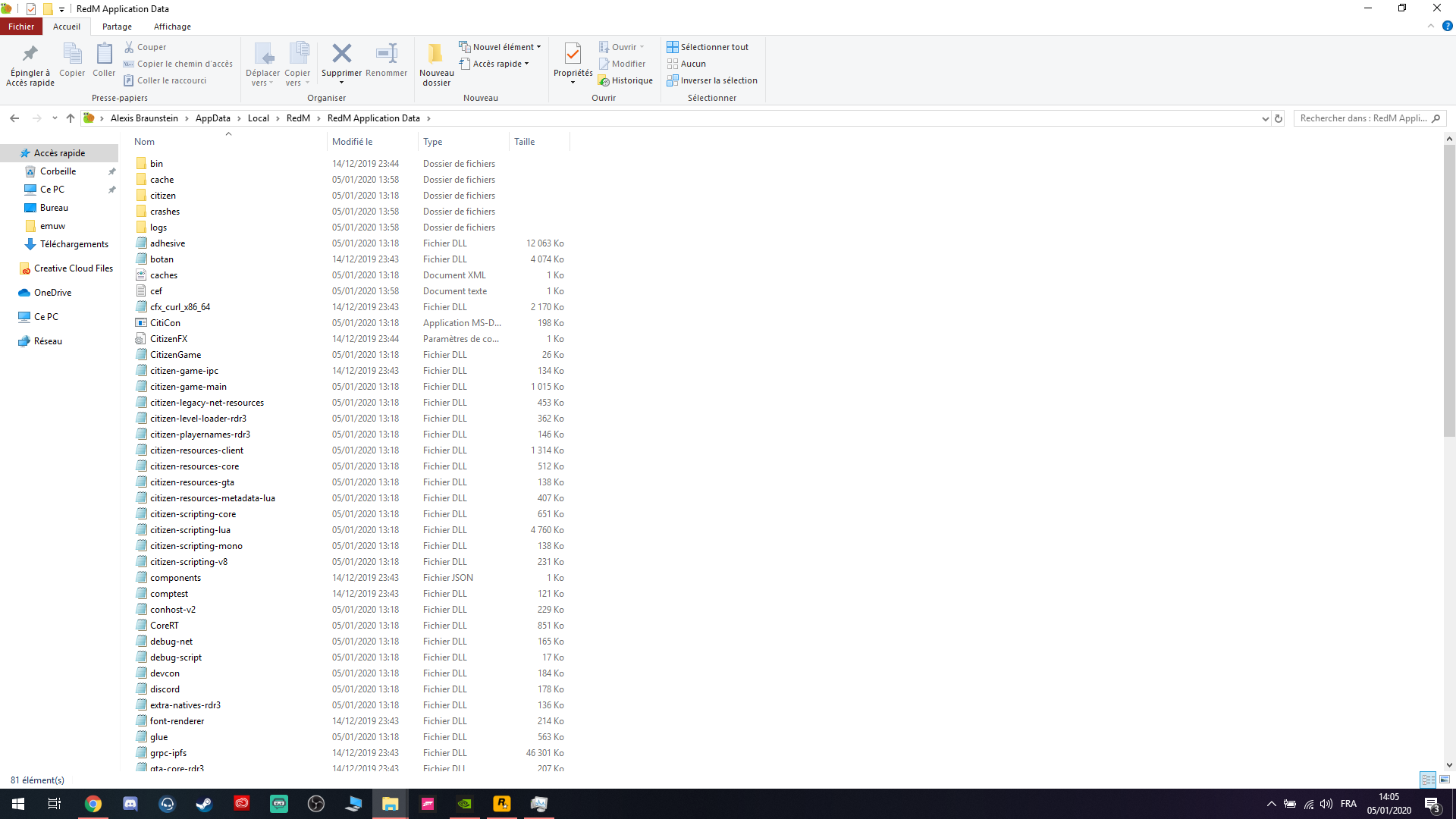
Task: Open the Explorer help icon
Action: coord(1447,26)
